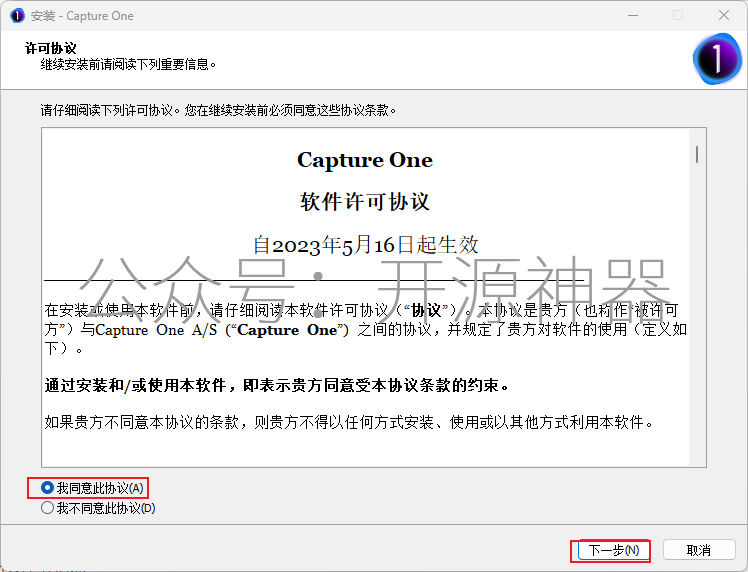
Task: Close the installer window
Action: coord(724,16)
